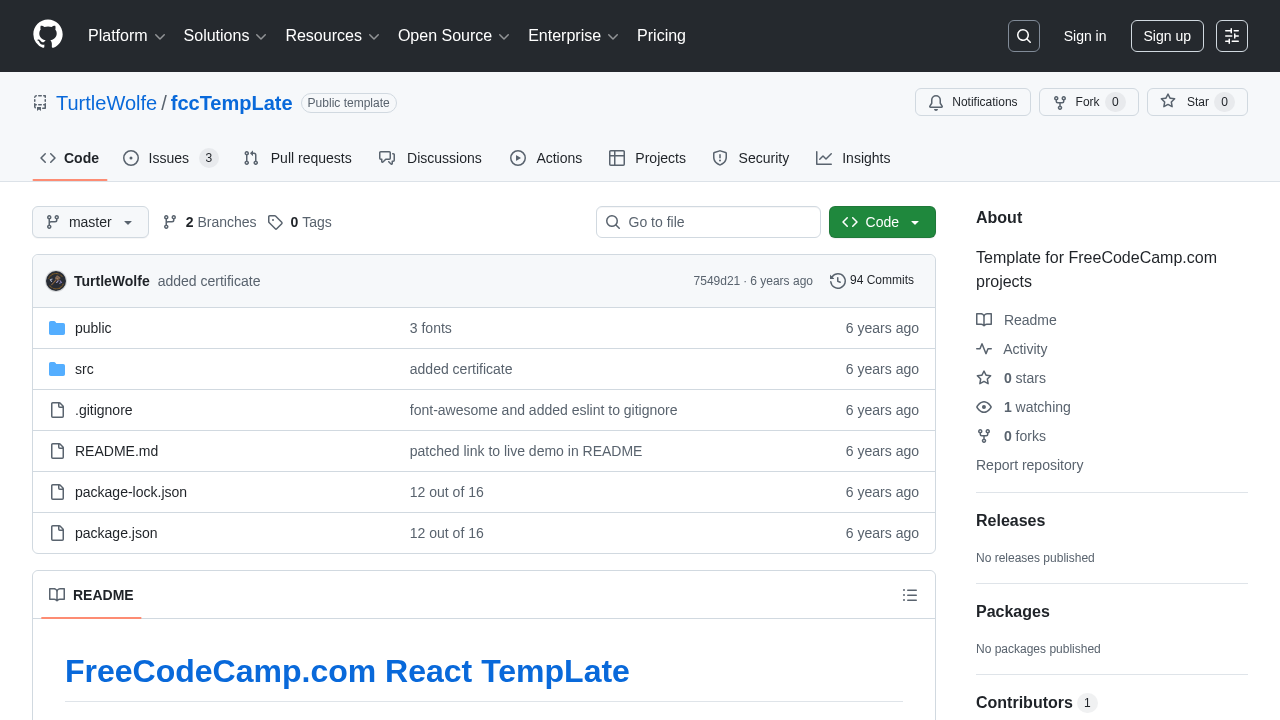Click the history icon beside 94 Commits
This screenshot has height=720, width=1280.
pyautogui.click(x=838, y=280)
